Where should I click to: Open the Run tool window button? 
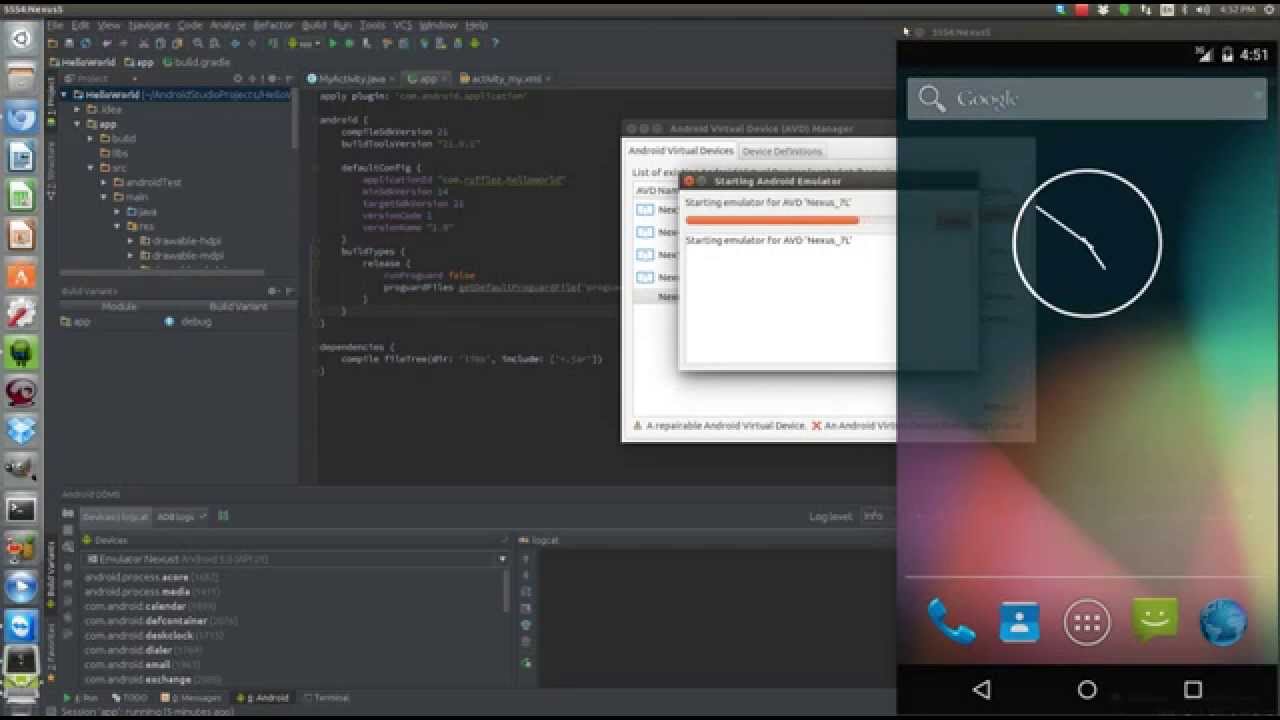pos(82,698)
